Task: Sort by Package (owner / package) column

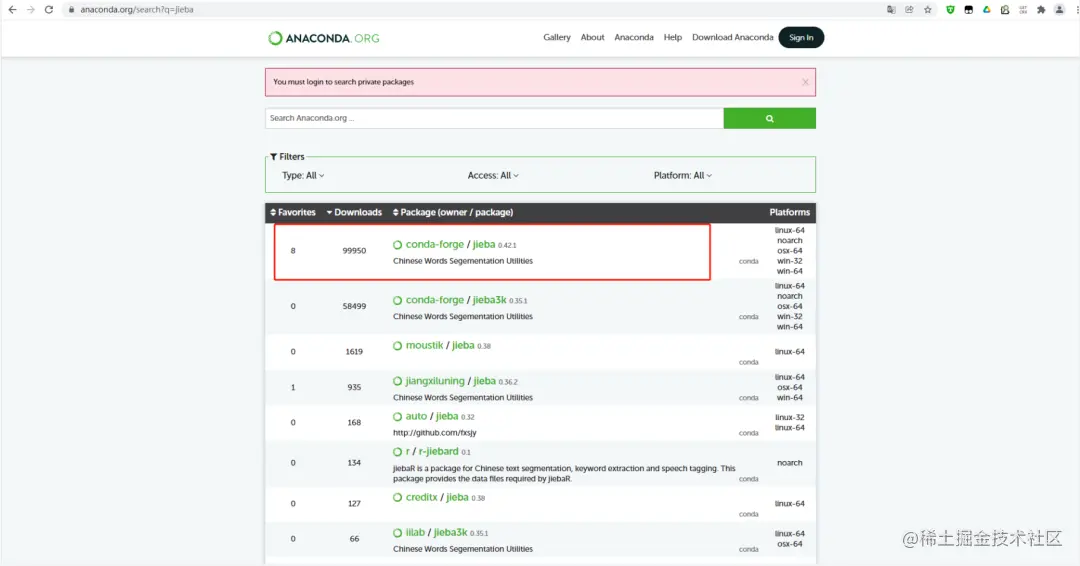Action: tap(453, 212)
